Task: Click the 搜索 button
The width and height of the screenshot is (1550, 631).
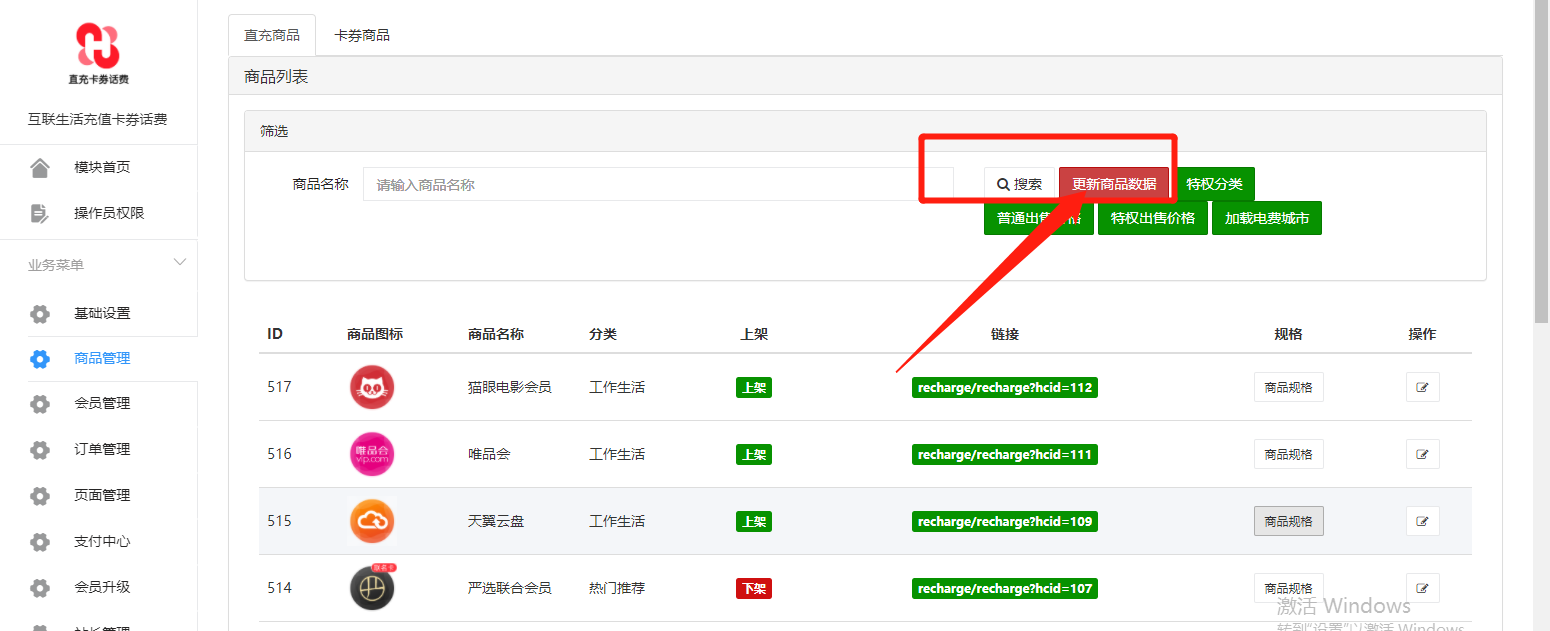Action: point(1019,184)
